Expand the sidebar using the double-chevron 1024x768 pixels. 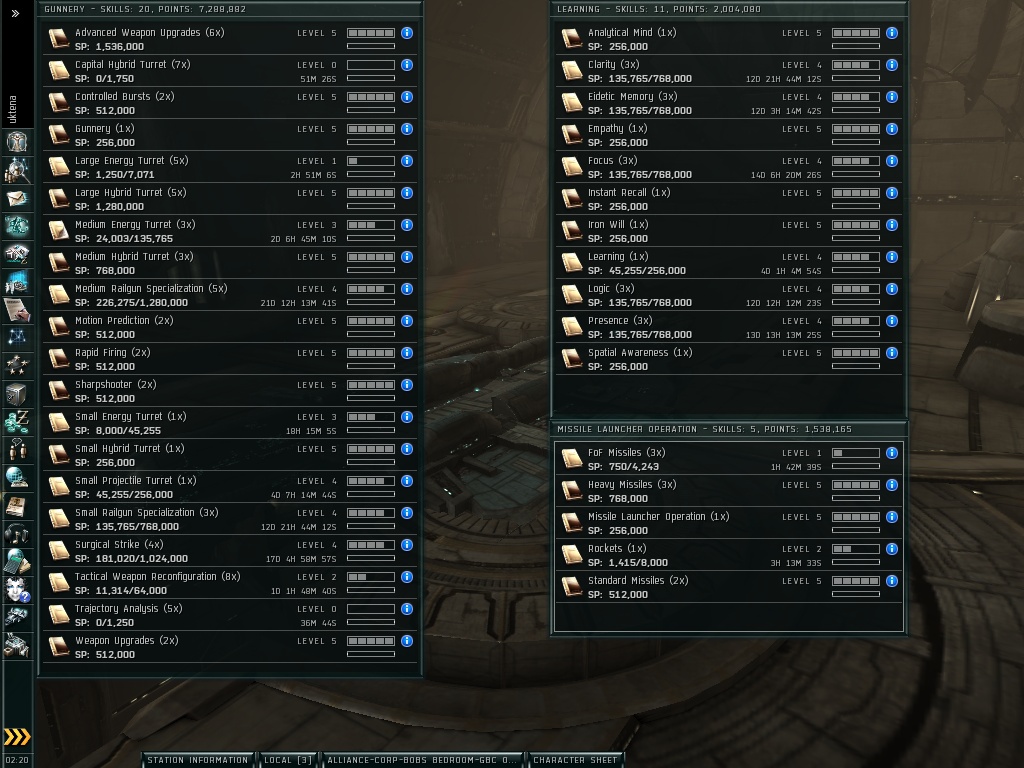16,13
